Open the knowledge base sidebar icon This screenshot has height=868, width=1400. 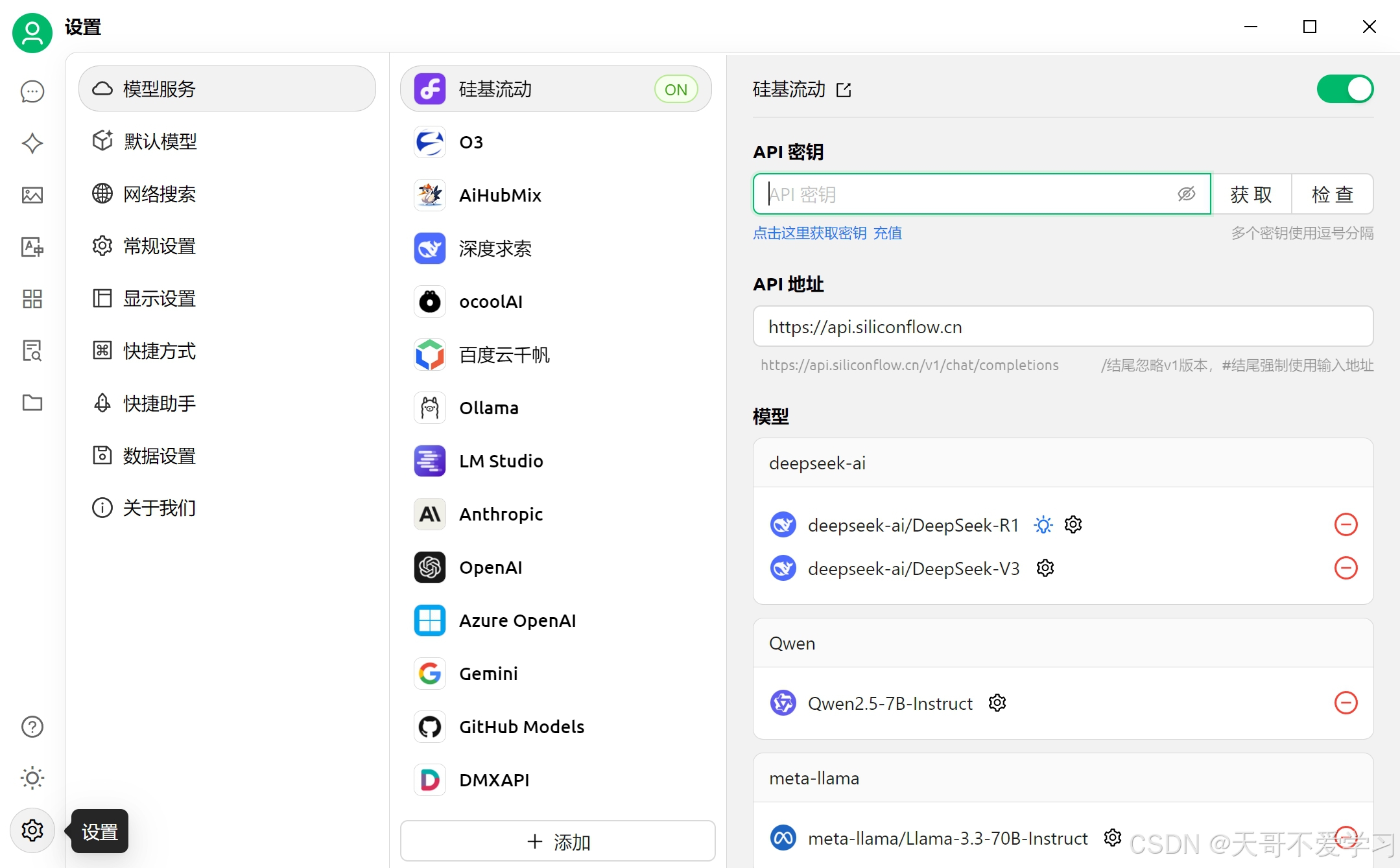pyautogui.click(x=32, y=351)
